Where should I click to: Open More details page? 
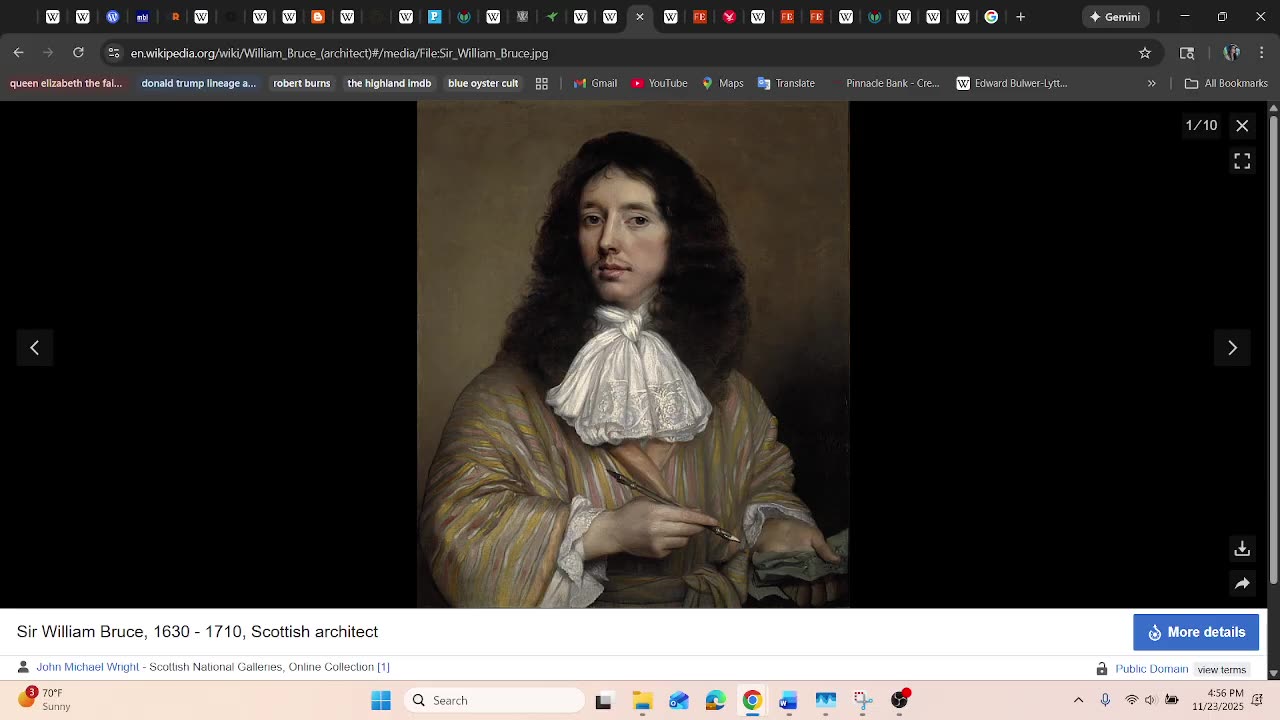tap(1196, 632)
